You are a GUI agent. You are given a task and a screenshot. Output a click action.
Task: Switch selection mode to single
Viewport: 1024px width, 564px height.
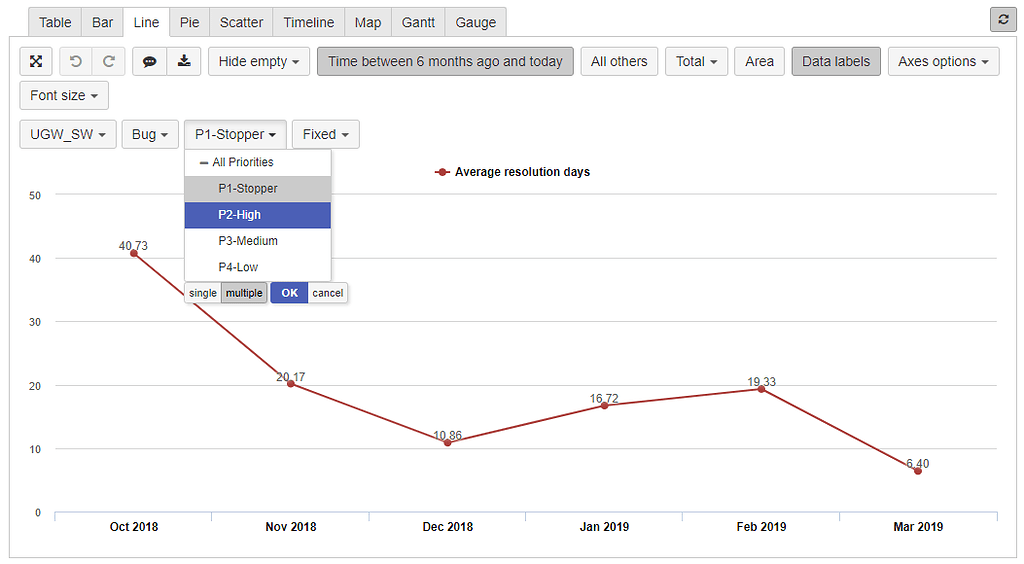coord(203,293)
